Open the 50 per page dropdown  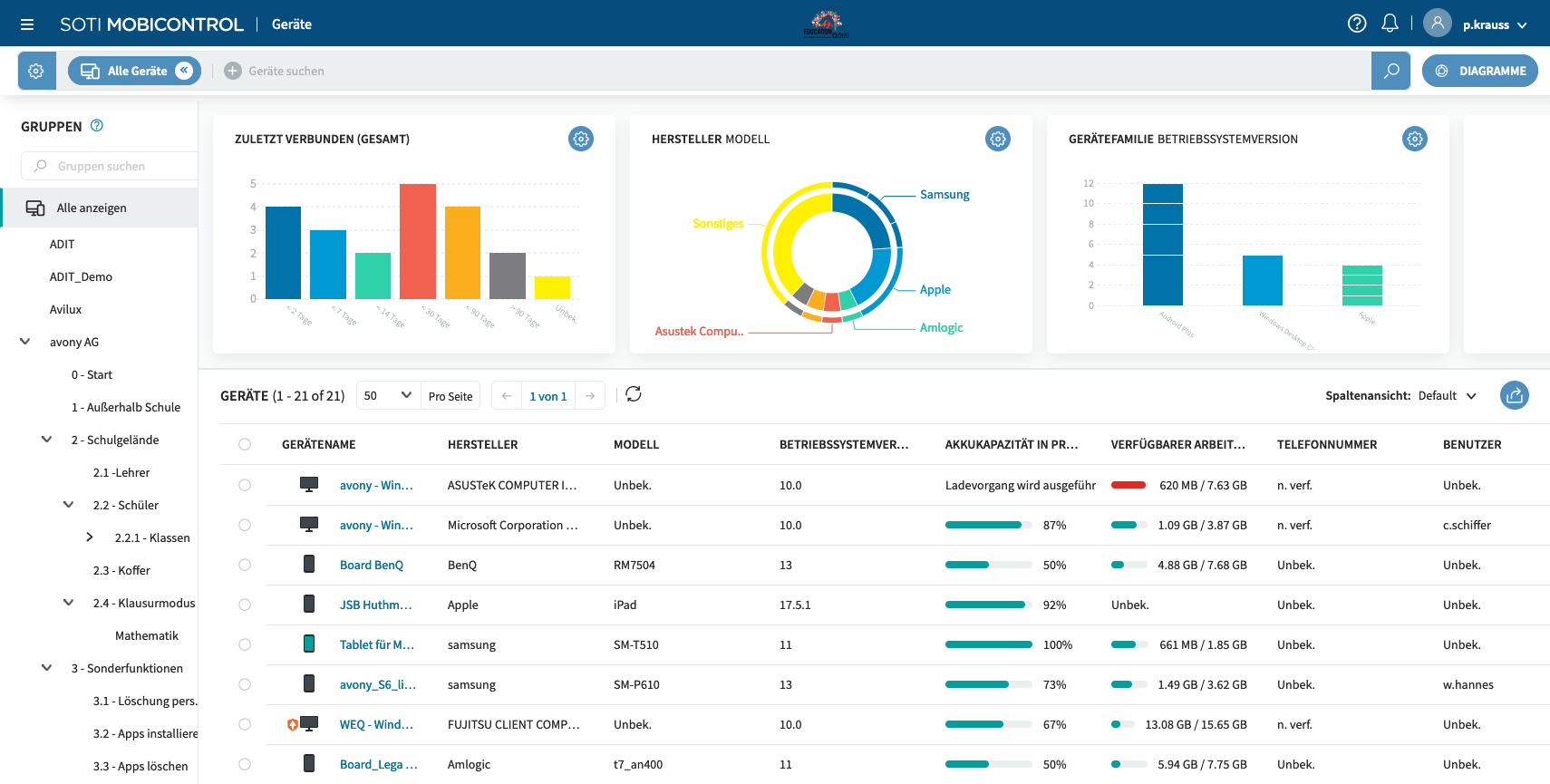[x=388, y=395]
